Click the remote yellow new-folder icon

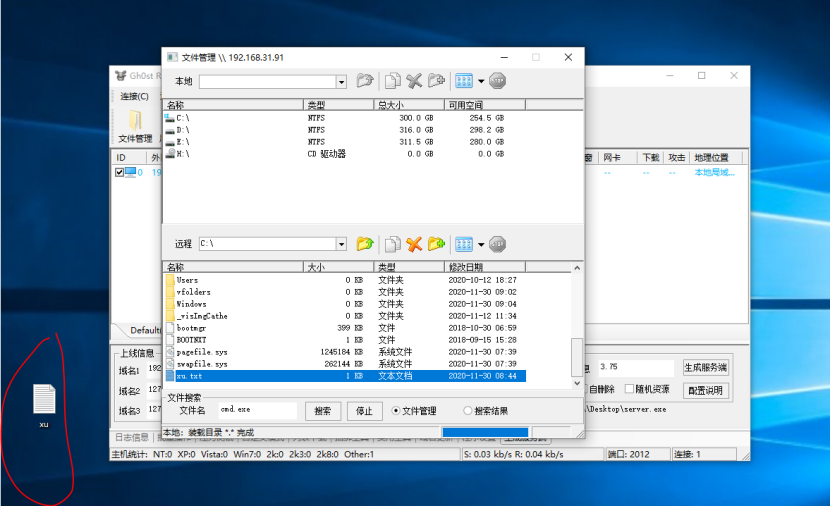(x=436, y=244)
